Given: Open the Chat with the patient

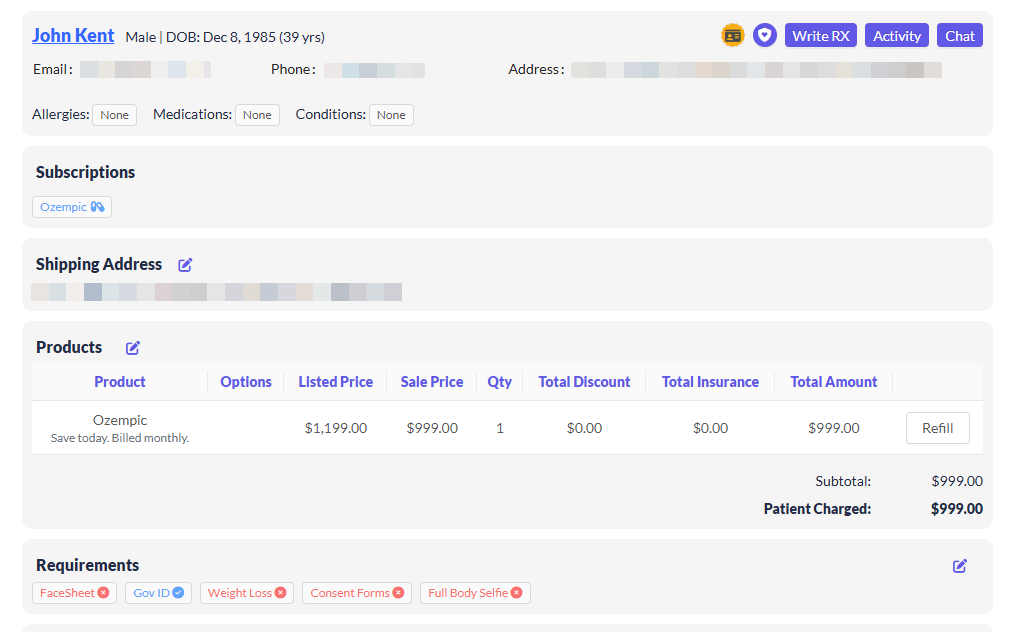Looking at the screenshot, I should coord(959,35).
